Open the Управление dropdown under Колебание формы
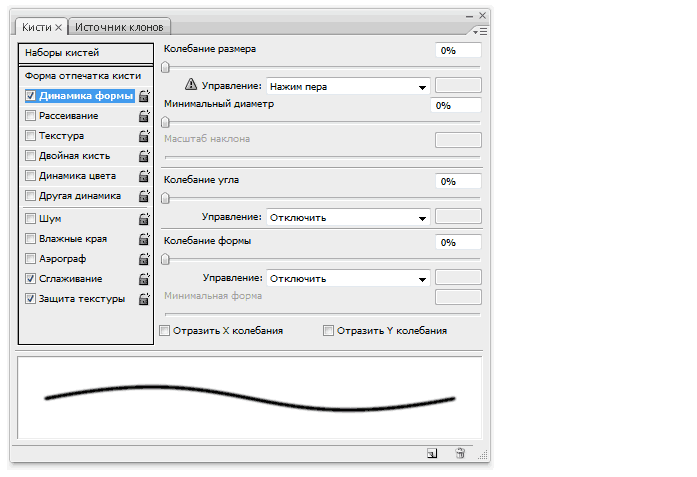 pyautogui.click(x=348, y=279)
